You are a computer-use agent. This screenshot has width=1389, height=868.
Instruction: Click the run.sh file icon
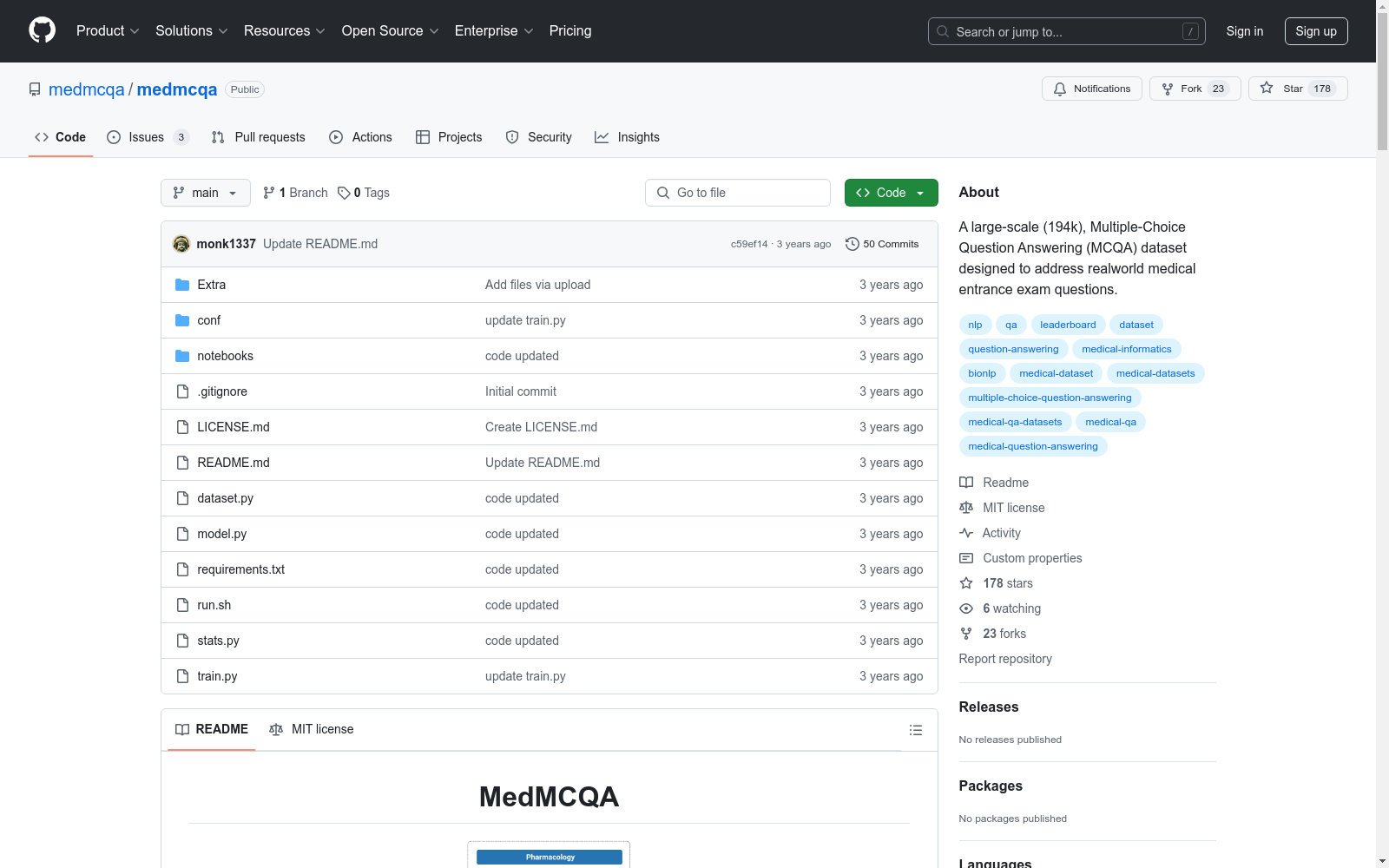click(x=182, y=605)
